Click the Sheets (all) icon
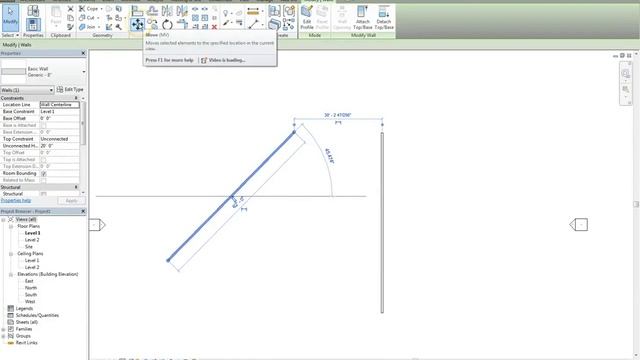Image resolution: width=640 pixels, height=360 pixels. 11,322
